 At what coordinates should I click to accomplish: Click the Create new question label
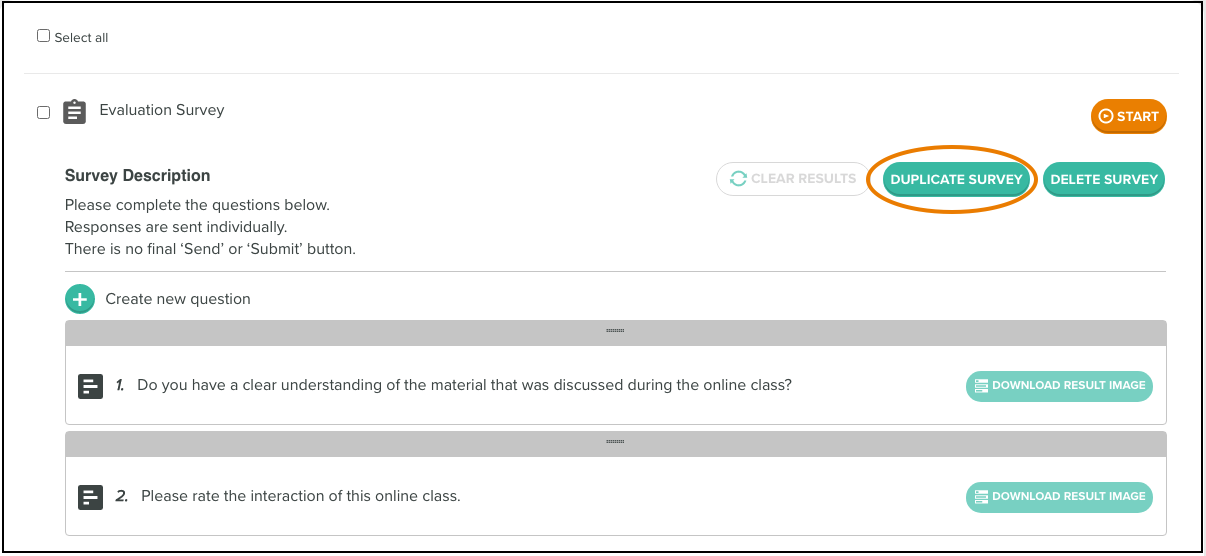(178, 299)
